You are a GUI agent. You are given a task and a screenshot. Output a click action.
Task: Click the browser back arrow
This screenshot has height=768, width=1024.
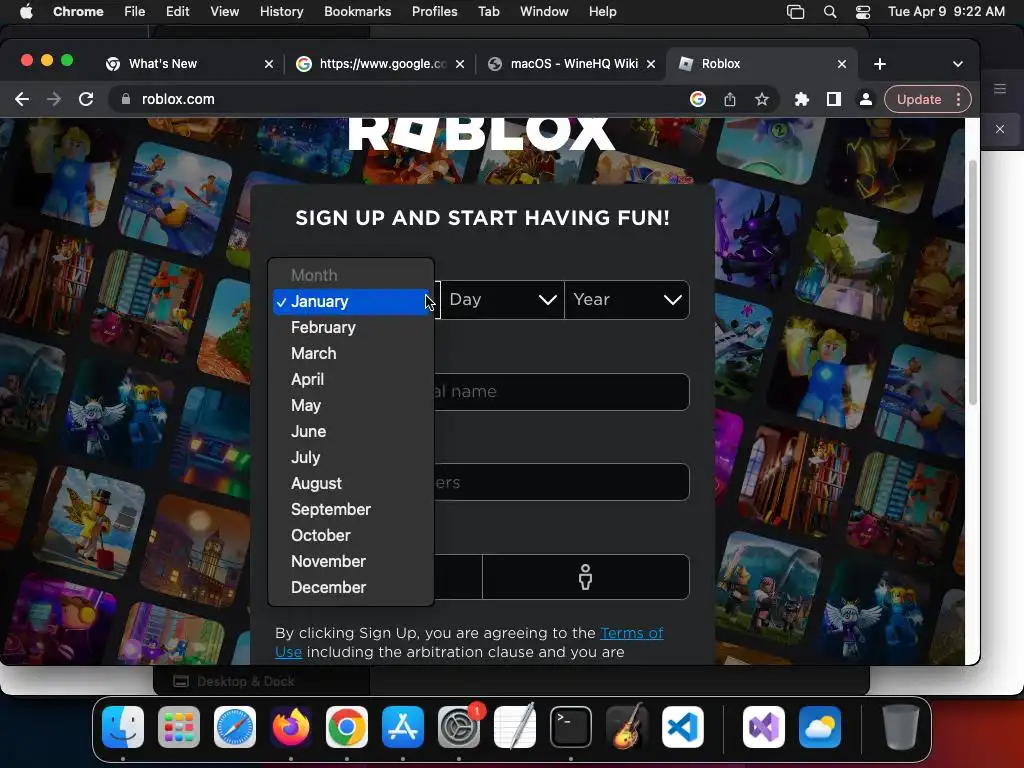(22, 99)
